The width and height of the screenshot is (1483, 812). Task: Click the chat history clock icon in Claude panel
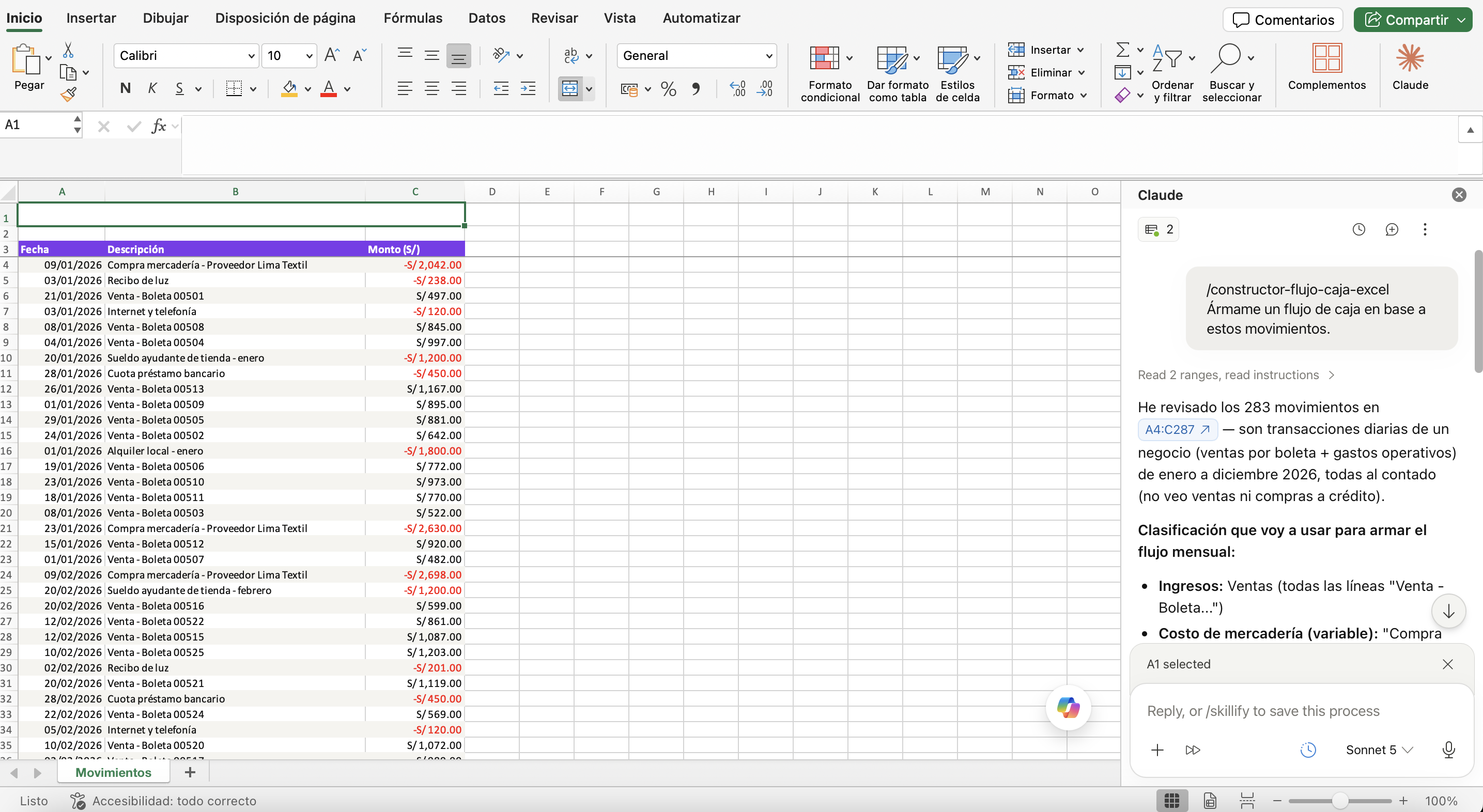1358,230
